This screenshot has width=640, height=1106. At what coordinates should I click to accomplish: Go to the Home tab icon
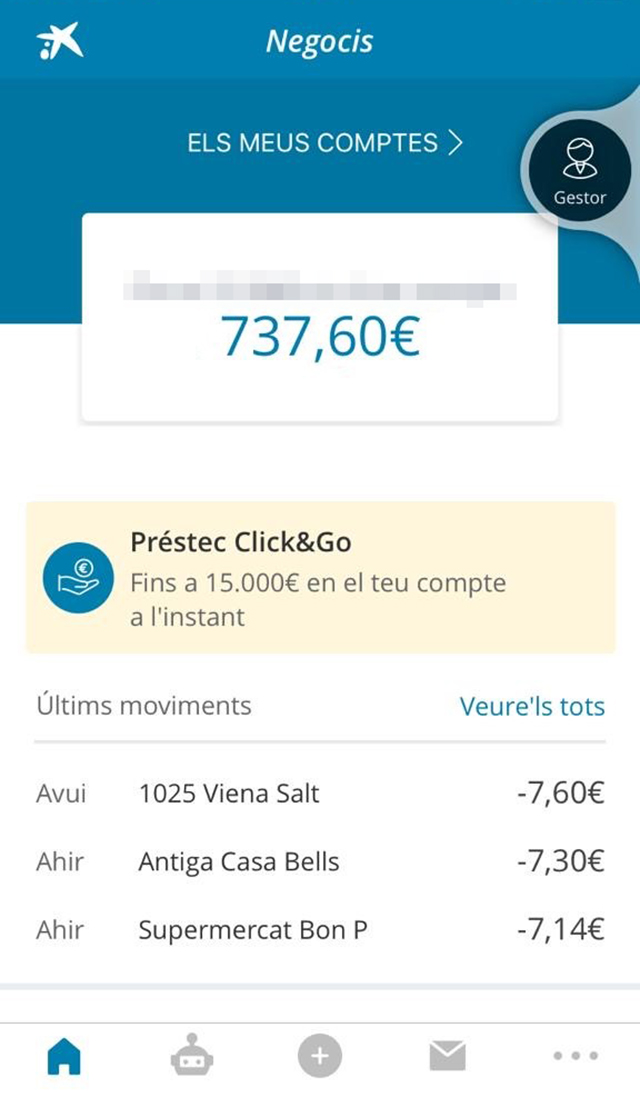pyautogui.click(x=64, y=1056)
